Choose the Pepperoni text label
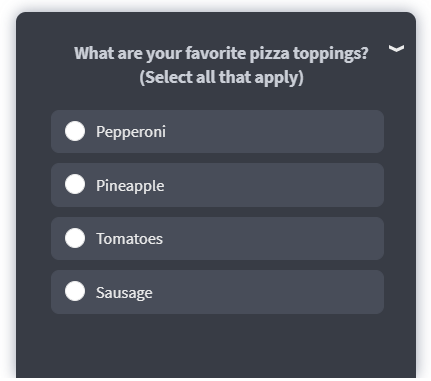The image size is (431, 381). pos(131,132)
